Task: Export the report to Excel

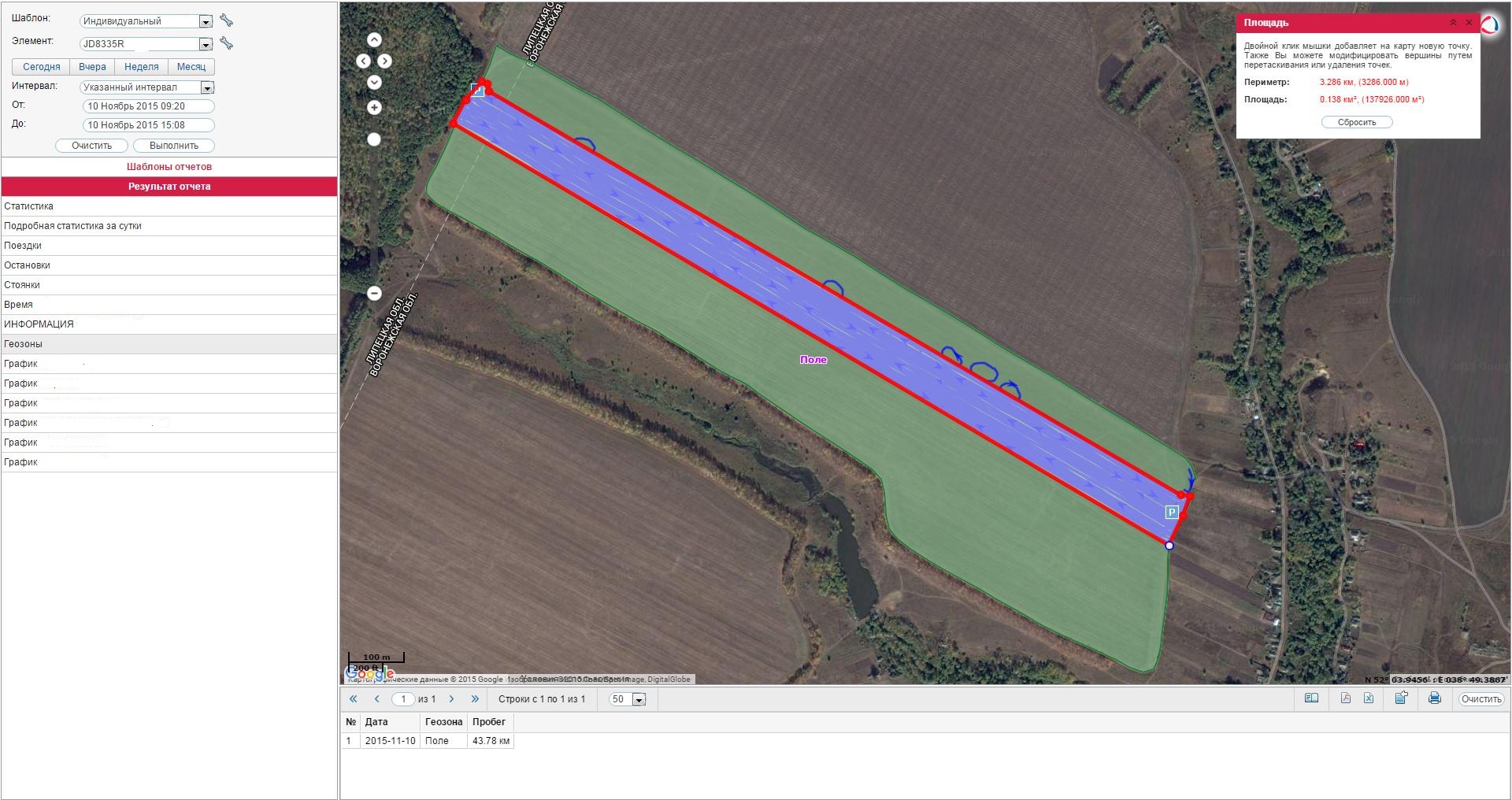Action: 1369,698
